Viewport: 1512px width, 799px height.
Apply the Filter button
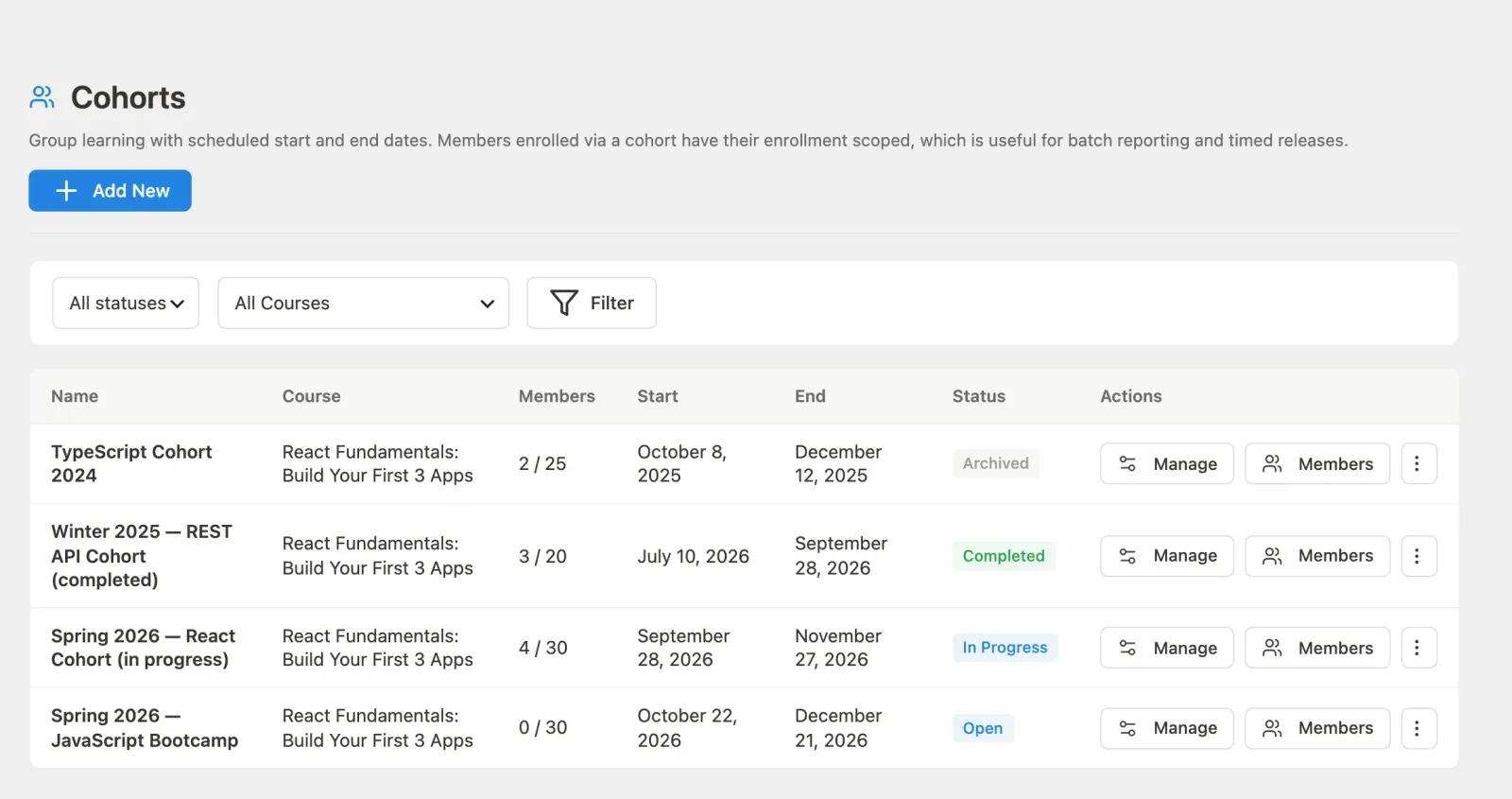coord(592,303)
